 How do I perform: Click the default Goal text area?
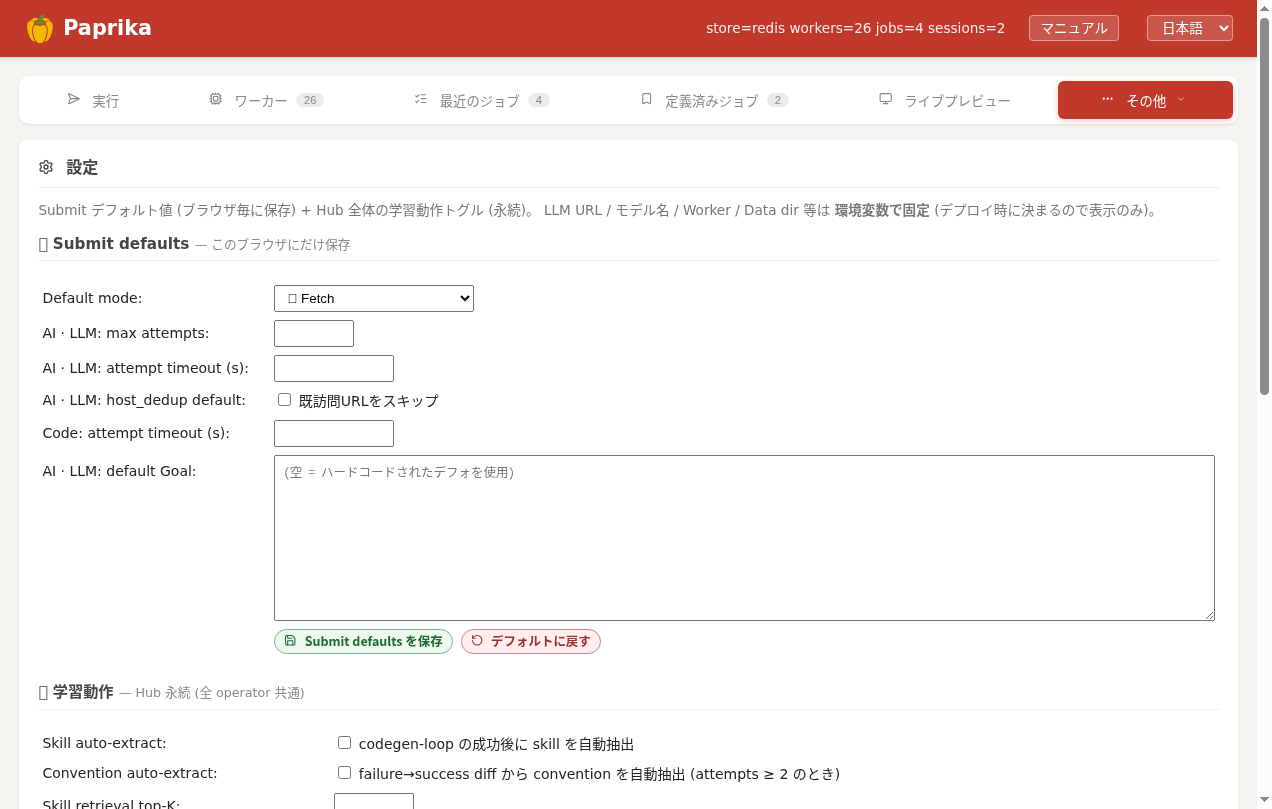tap(744, 538)
